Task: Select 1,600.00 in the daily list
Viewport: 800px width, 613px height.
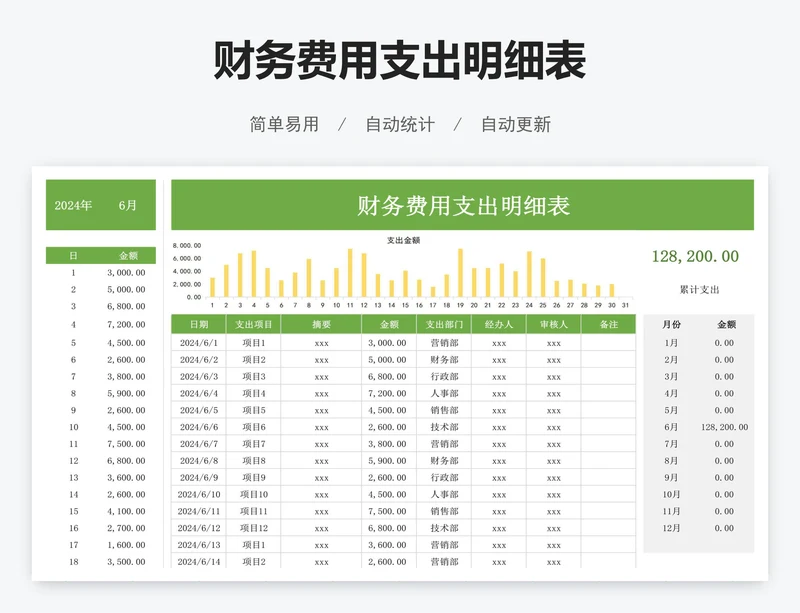Action: [126, 545]
